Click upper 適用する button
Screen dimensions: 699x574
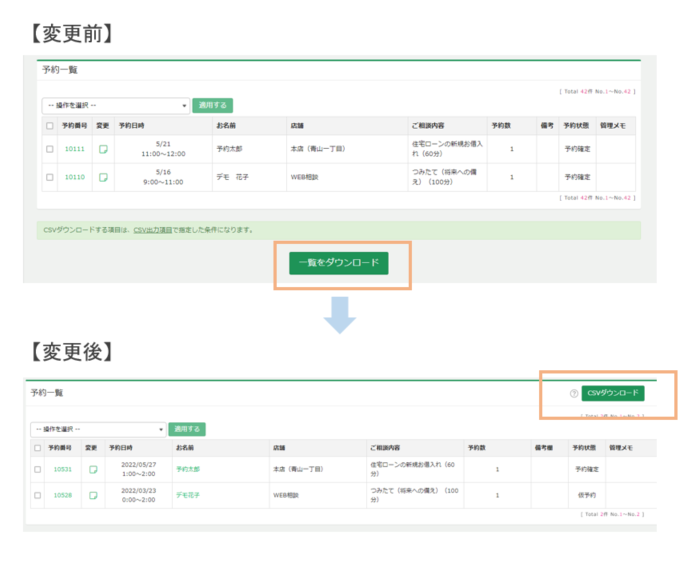click(x=213, y=106)
